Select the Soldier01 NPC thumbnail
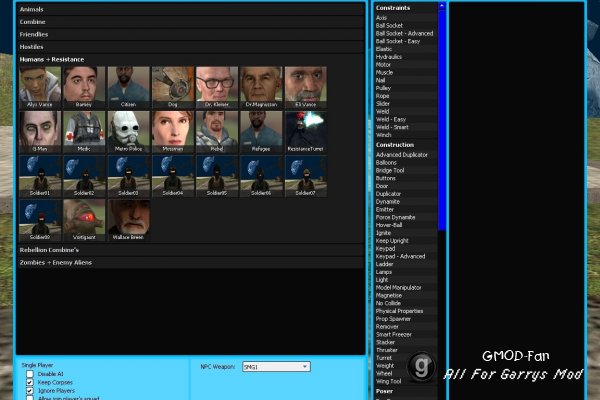This screenshot has height=400, width=600. click(40, 176)
